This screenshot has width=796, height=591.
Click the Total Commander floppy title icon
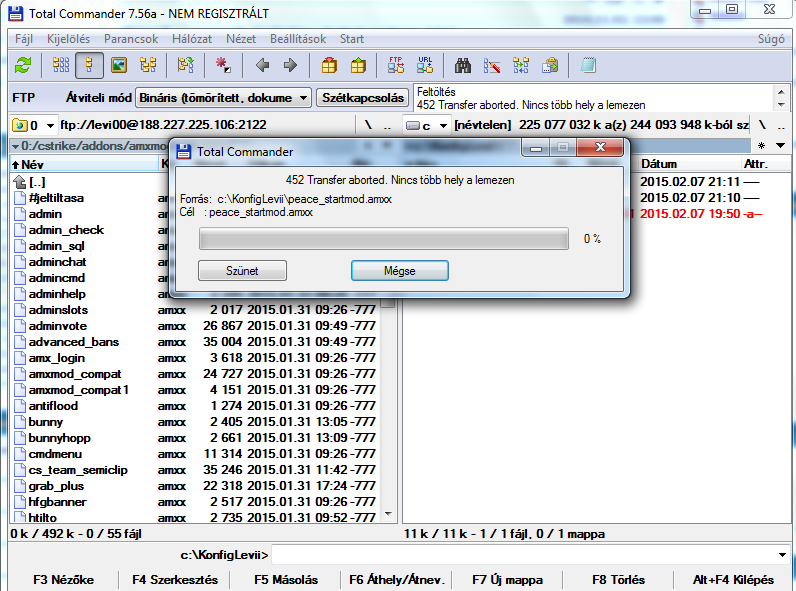click(15, 13)
